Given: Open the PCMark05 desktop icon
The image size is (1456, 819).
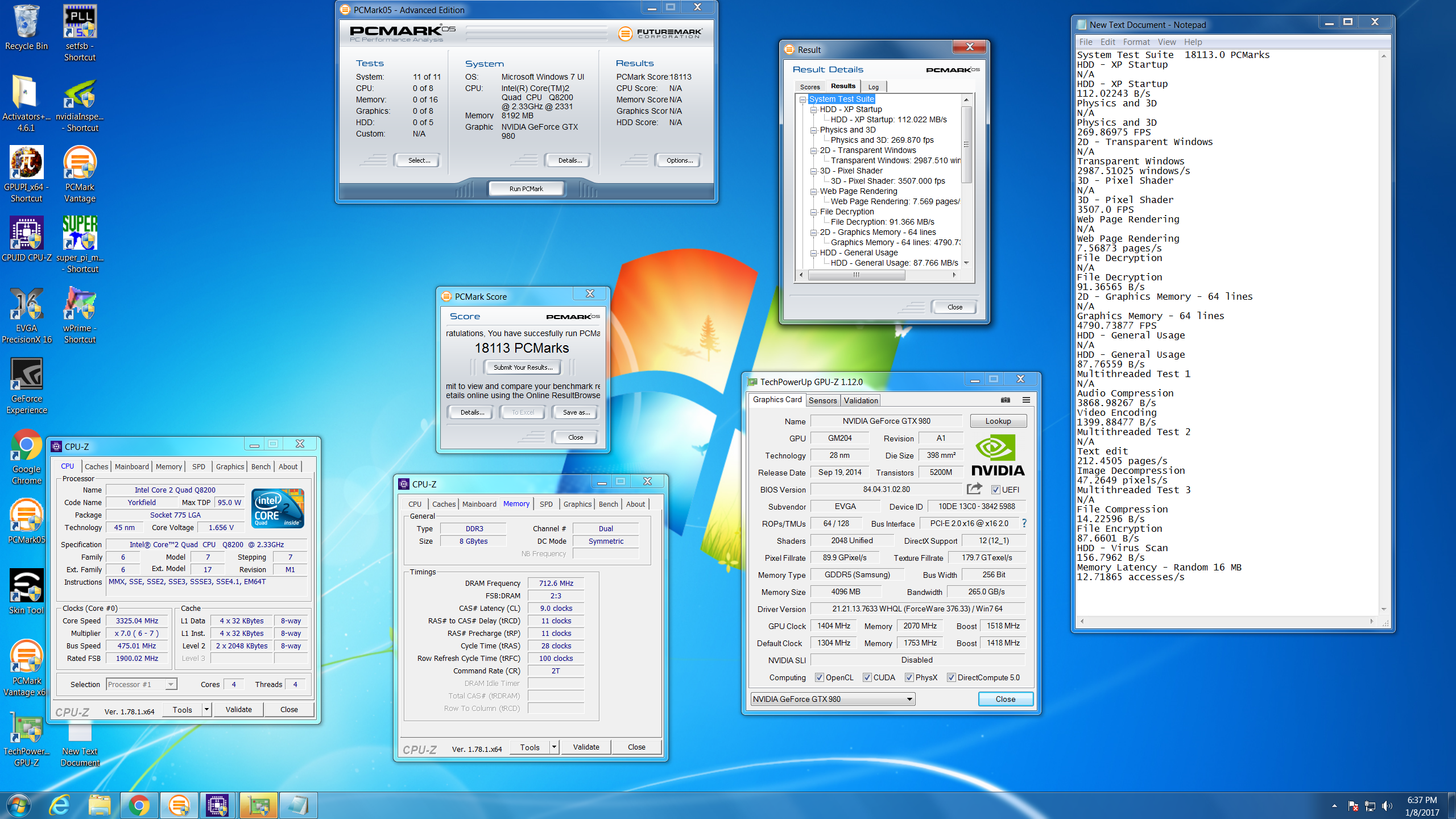Looking at the screenshot, I should (x=26, y=521).
